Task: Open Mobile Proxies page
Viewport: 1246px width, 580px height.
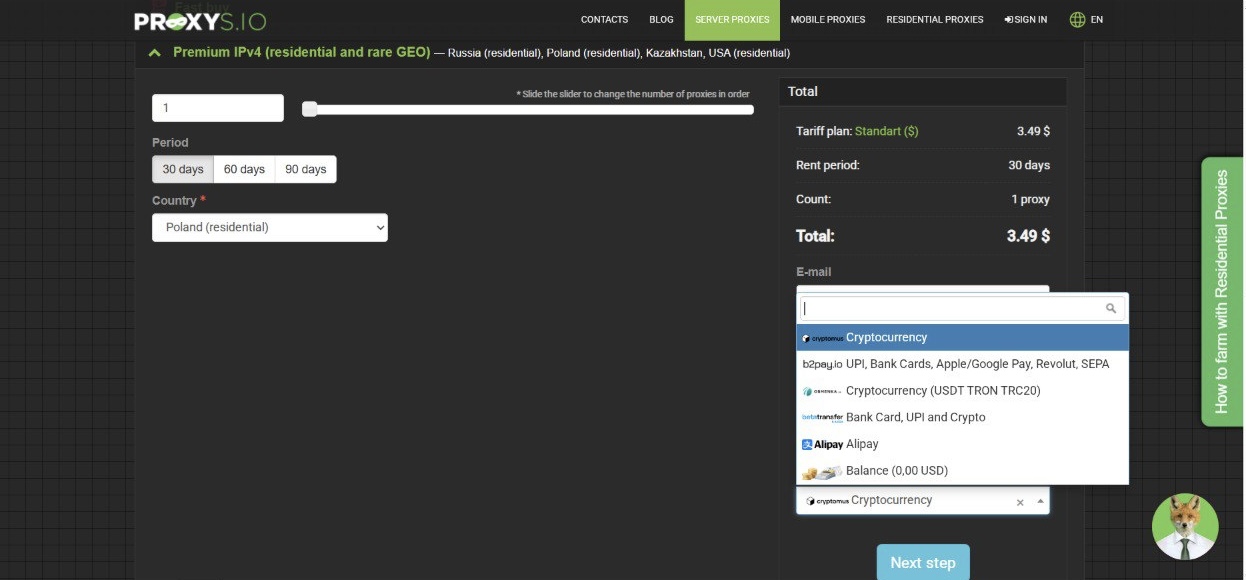Action: click(x=828, y=19)
